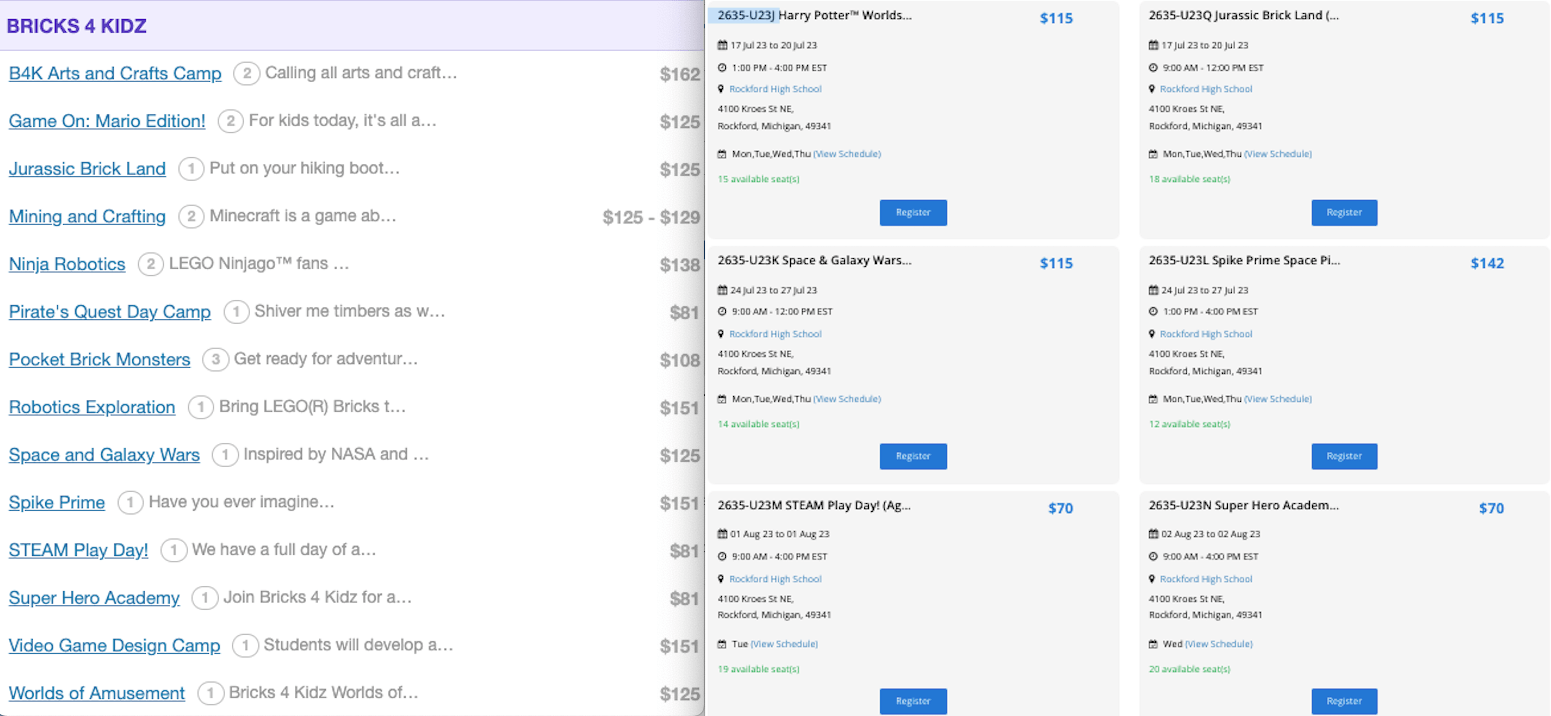This screenshot has width=1551, height=716.
Task: Select the Video Game Design Camp link
Action: (114, 645)
